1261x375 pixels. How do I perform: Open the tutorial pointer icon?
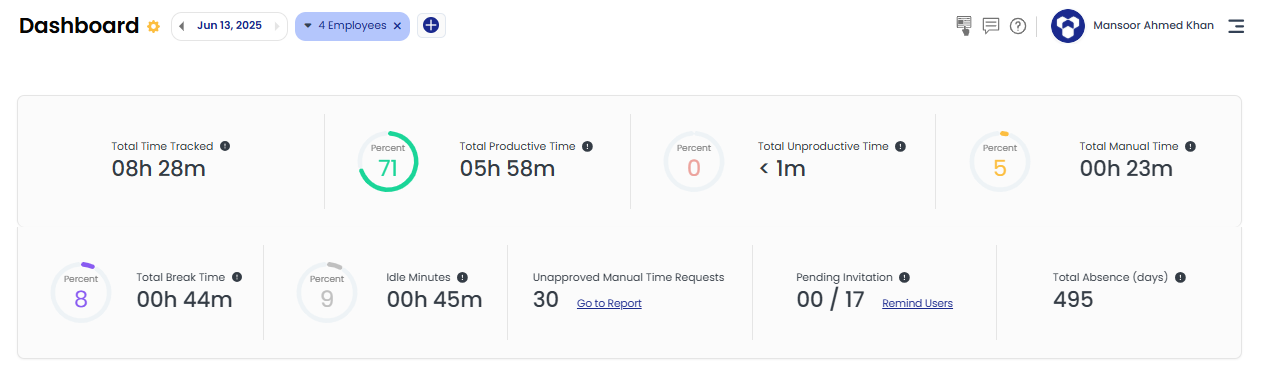click(x=964, y=26)
